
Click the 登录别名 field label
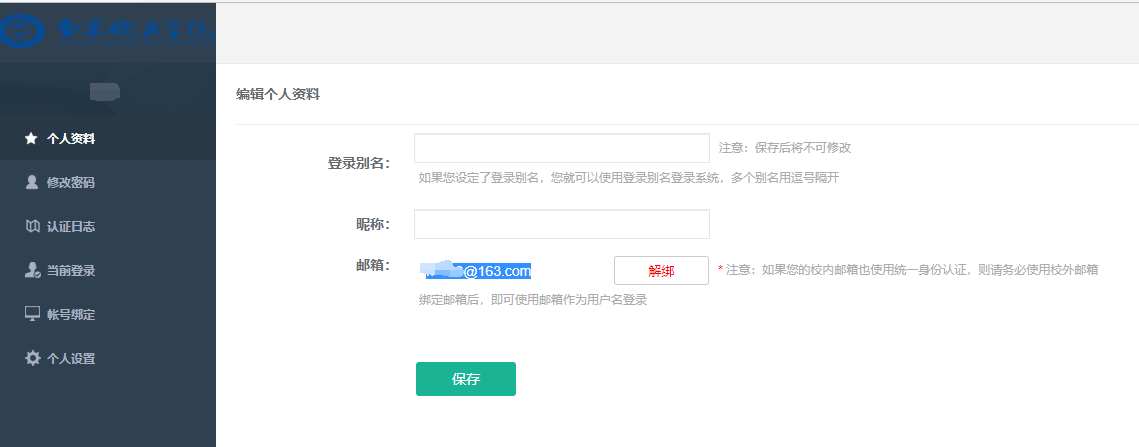coord(358,163)
